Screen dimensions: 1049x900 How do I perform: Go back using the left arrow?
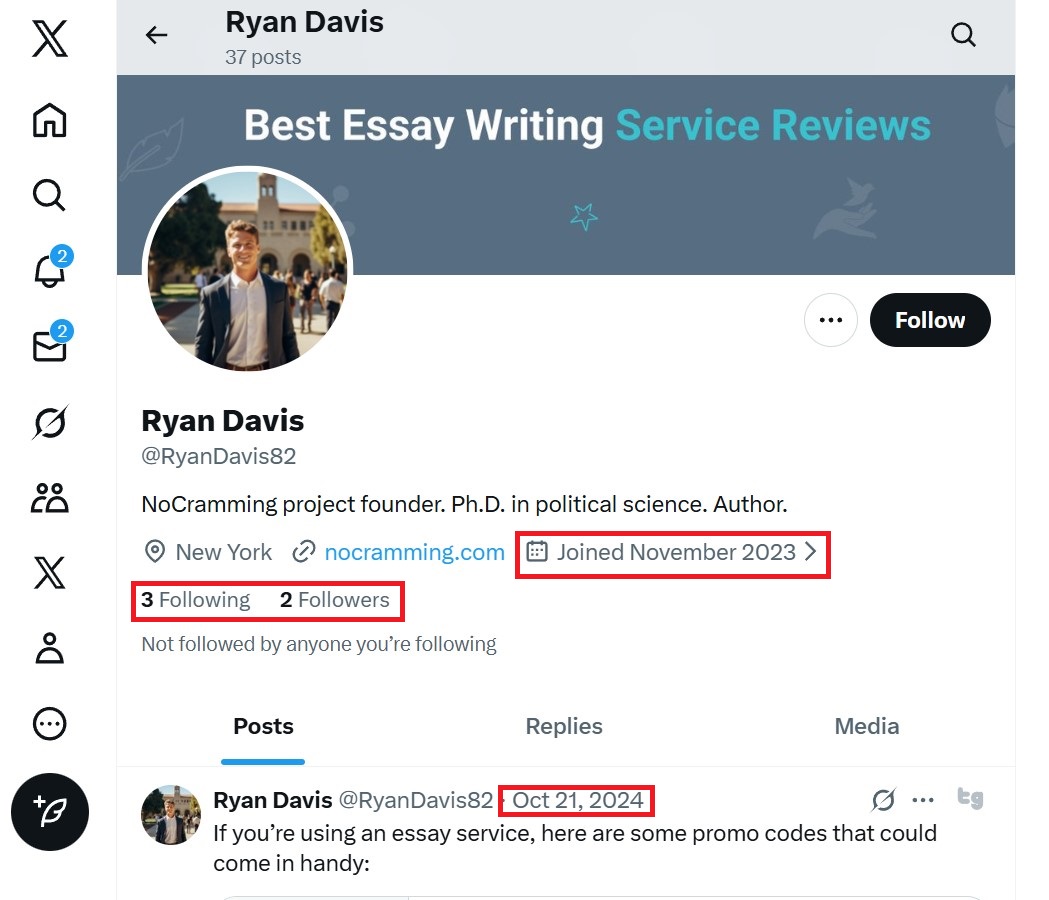point(156,35)
